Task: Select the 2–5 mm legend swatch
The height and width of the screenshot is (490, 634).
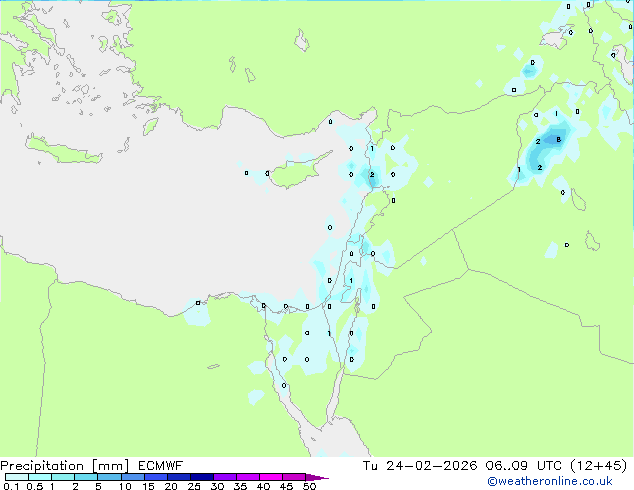Action: click(86, 477)
